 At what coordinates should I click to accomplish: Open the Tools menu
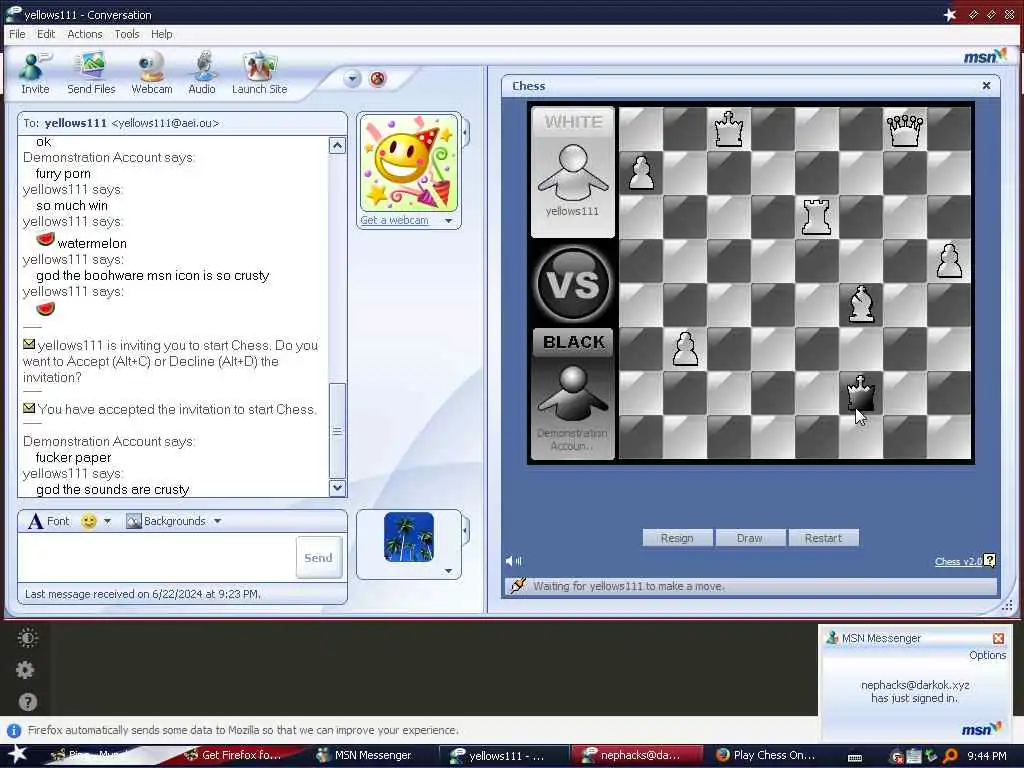point(127,34)
